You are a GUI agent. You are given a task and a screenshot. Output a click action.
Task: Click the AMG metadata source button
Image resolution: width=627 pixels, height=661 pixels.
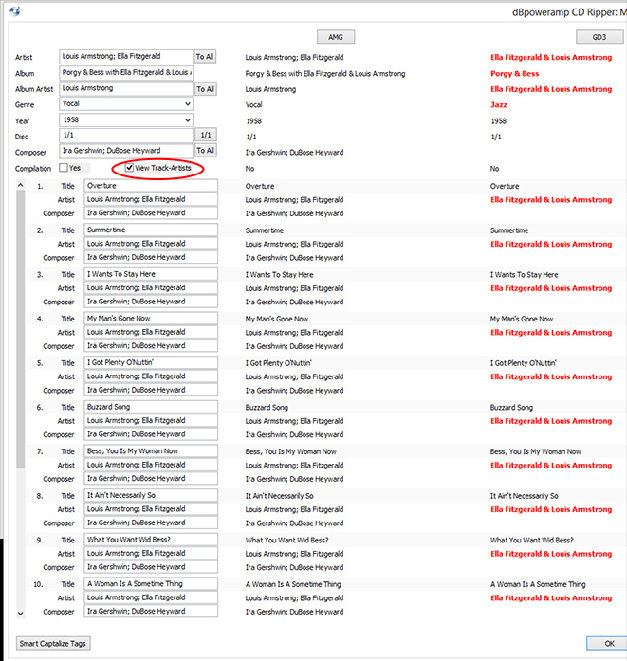pyautogui.click(x=336, y=37)
